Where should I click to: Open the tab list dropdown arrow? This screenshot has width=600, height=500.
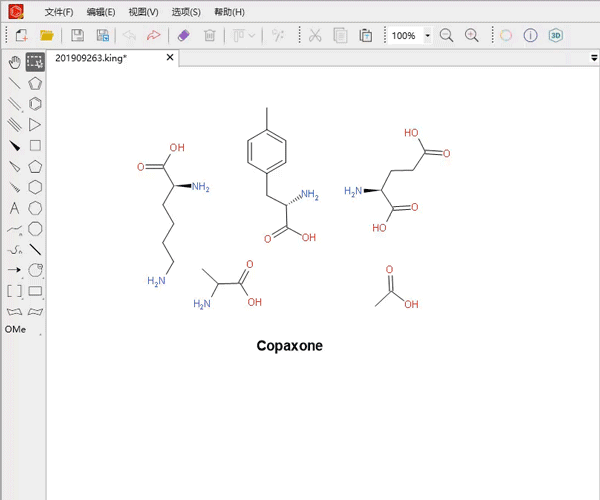[x=594, y=58]
